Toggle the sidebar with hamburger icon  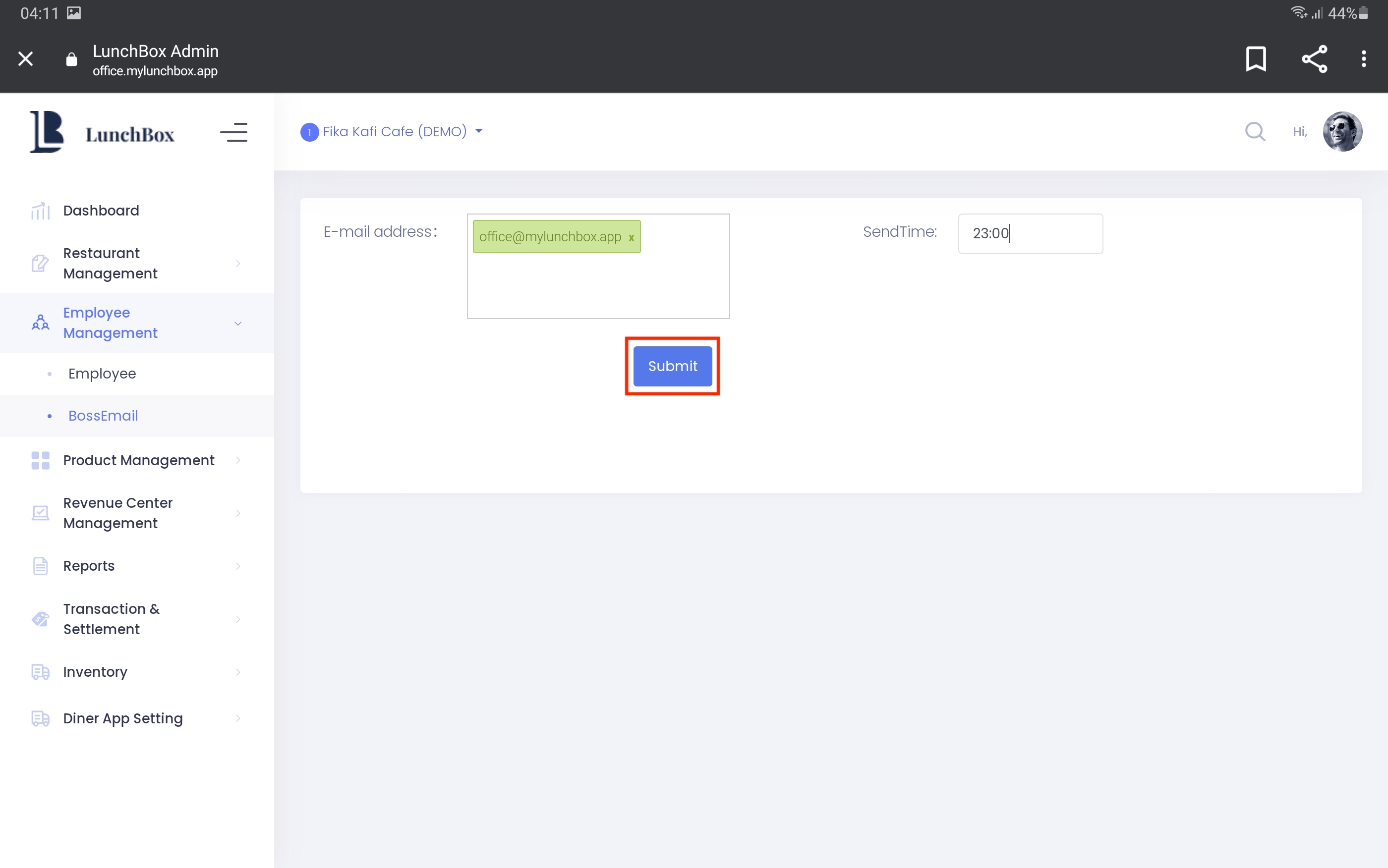click(233, 133)
